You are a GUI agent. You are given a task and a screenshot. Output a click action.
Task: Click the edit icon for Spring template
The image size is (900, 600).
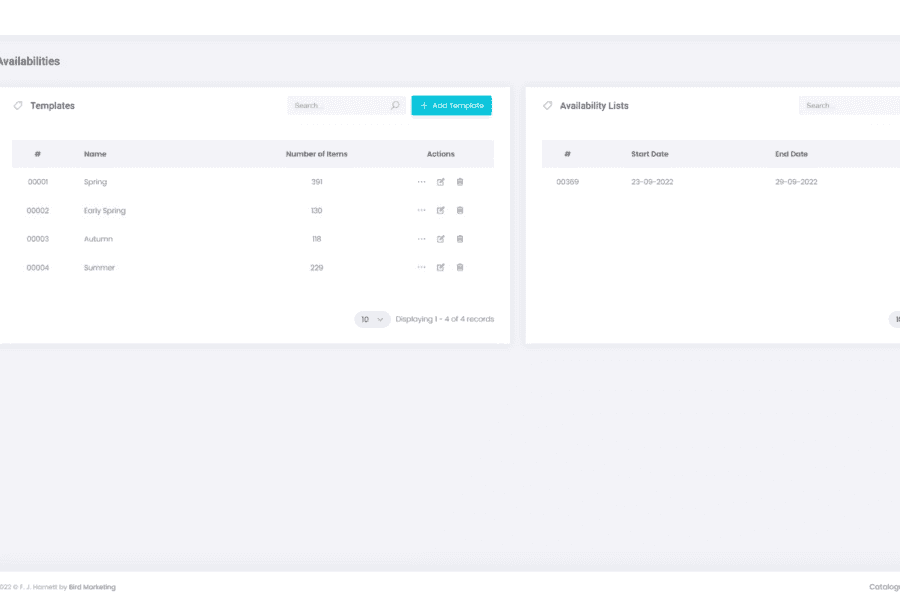[x=440, y=182]
